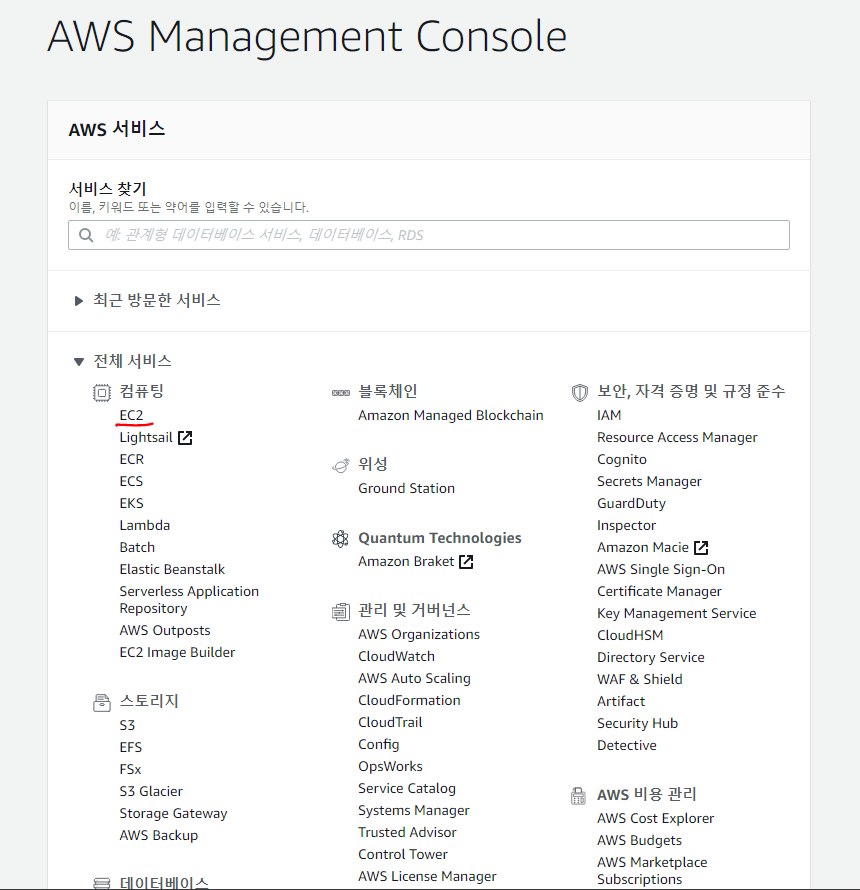Click the Quantum Technologies atom icon
Image resolution: width=860 pixels, height=890 pixels.
(x=340, y=539)
